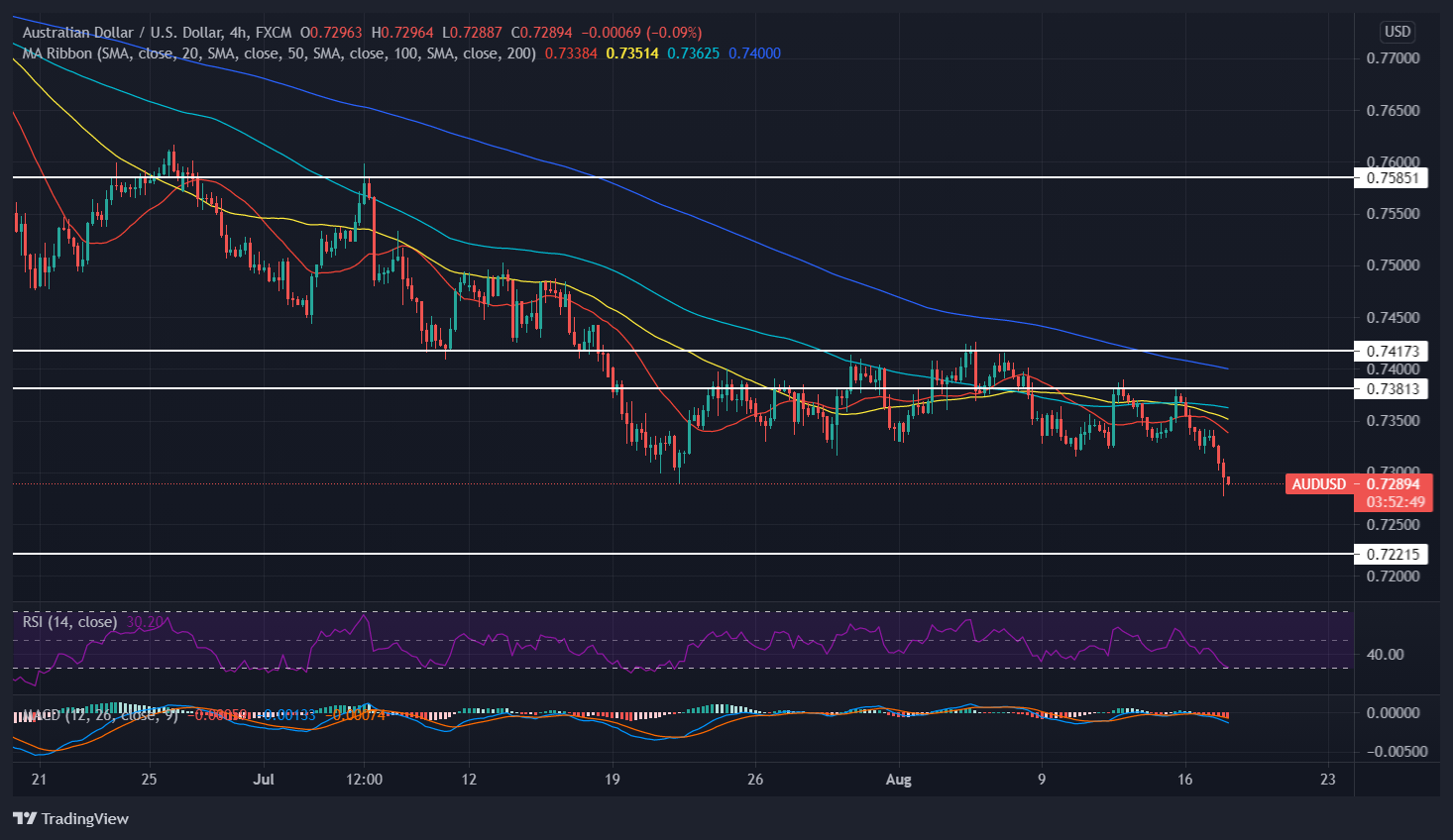Click the orange MACD signal value -0.00074
This screenshot has width=1453, height=840.
(356, 714)
